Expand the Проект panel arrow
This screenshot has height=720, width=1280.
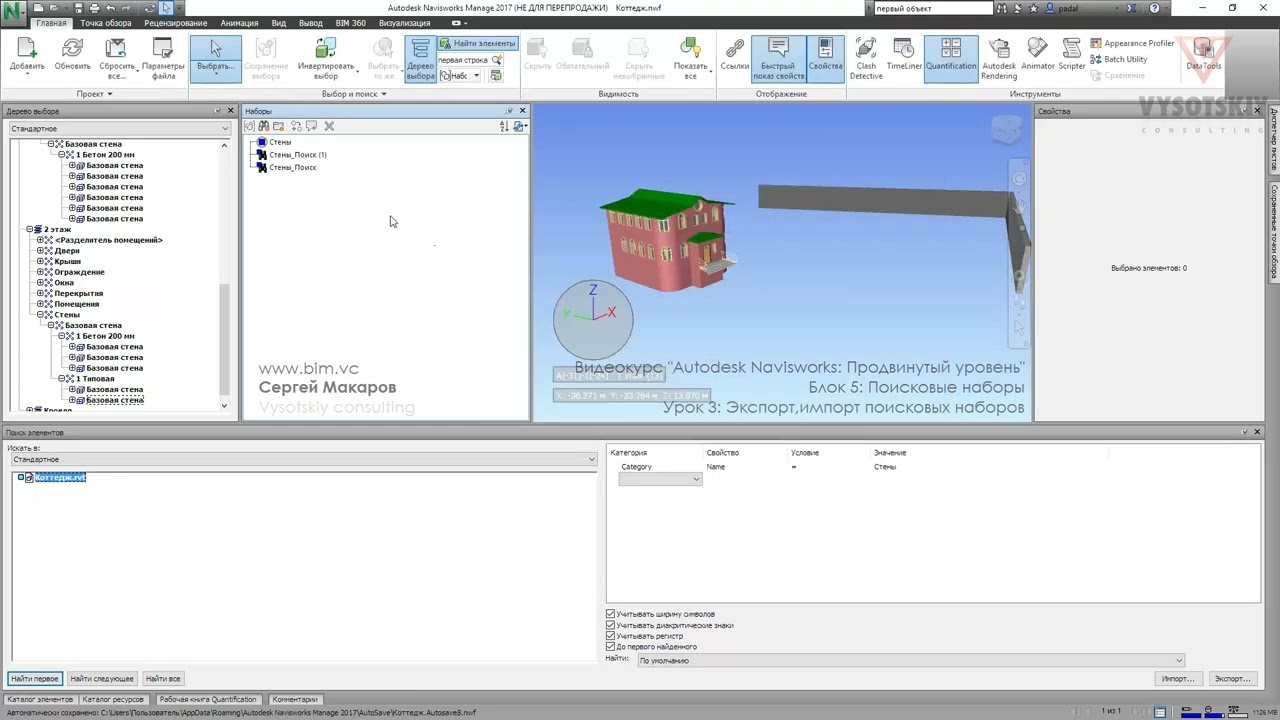109,94
